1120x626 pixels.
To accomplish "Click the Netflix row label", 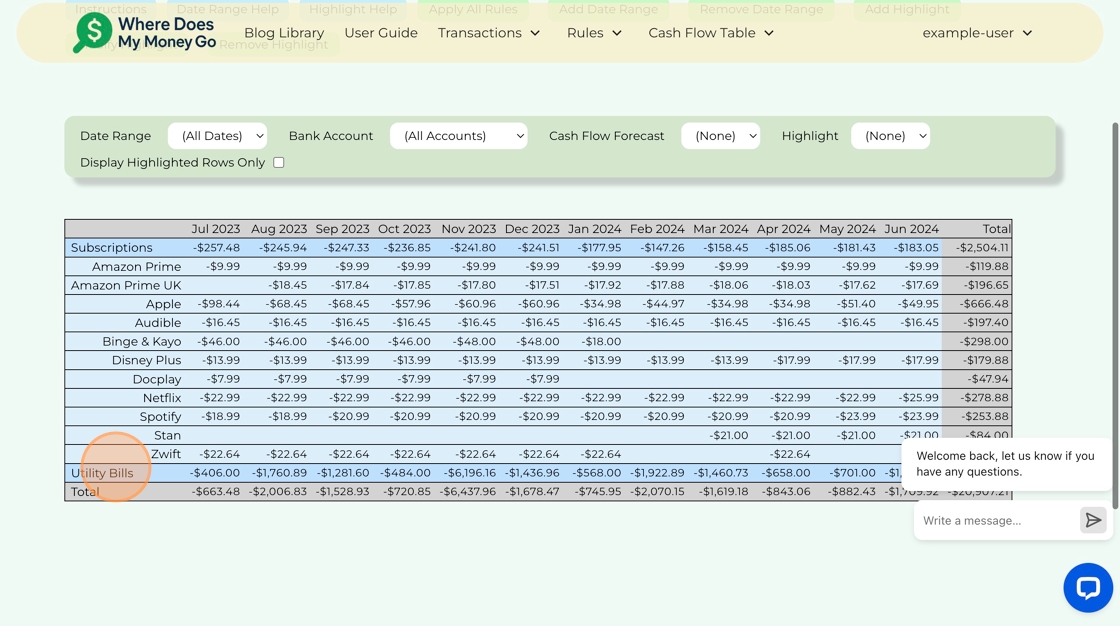I will point(161,398).
